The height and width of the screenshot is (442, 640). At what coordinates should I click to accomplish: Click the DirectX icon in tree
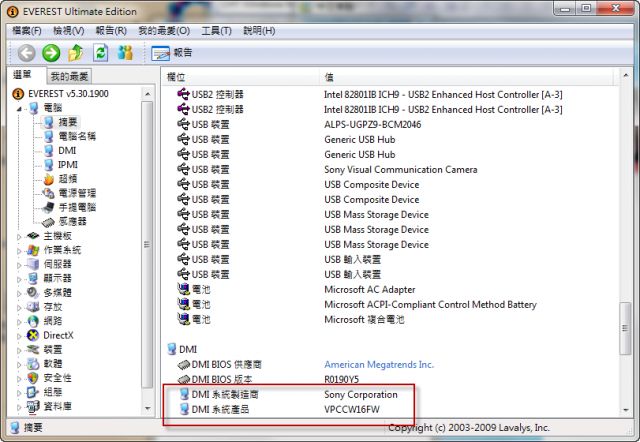(33, 335)
